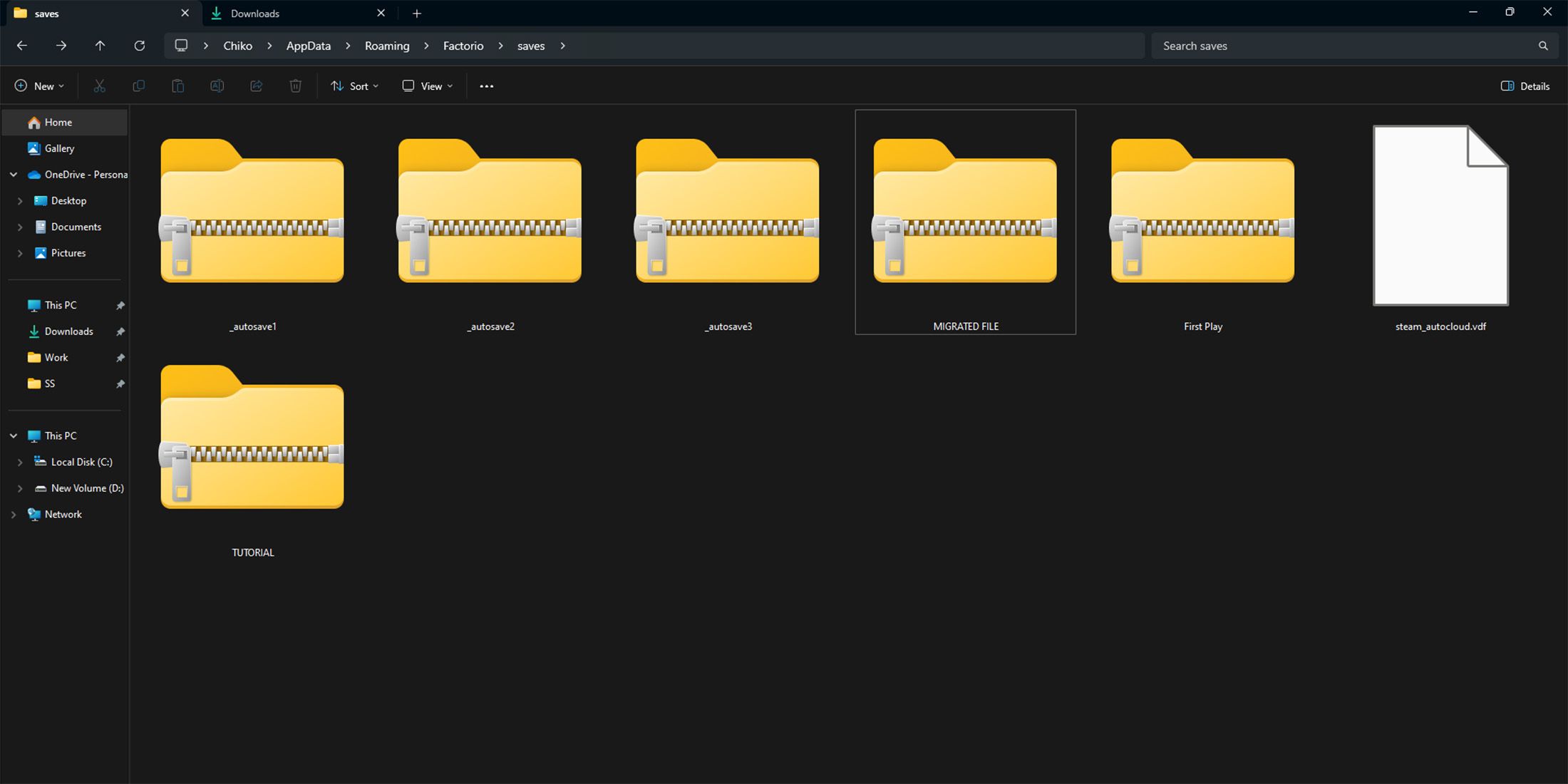Expand the Local Disk (C:) drive

pos(20,461)
